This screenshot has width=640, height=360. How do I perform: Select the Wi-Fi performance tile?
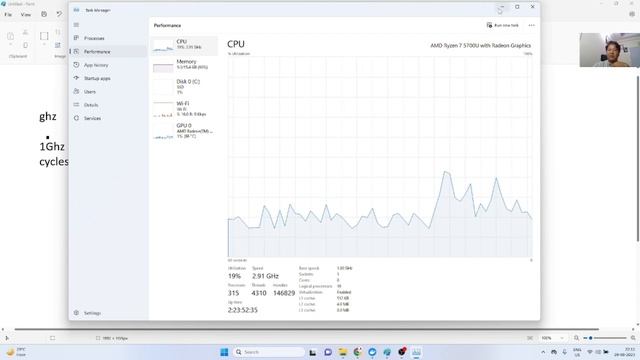coord(184,109)
